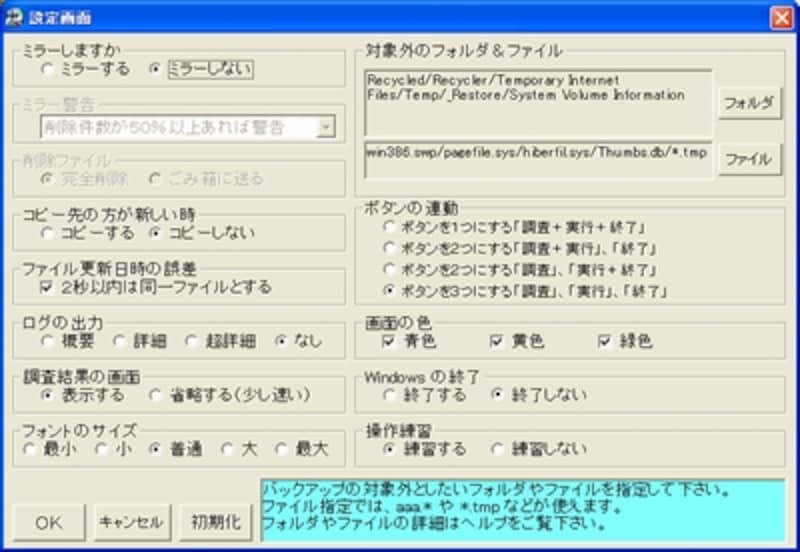Screen dimensions: 800x552
Task: Click the 初期化 reset button
Action: (x=216, y=522)
